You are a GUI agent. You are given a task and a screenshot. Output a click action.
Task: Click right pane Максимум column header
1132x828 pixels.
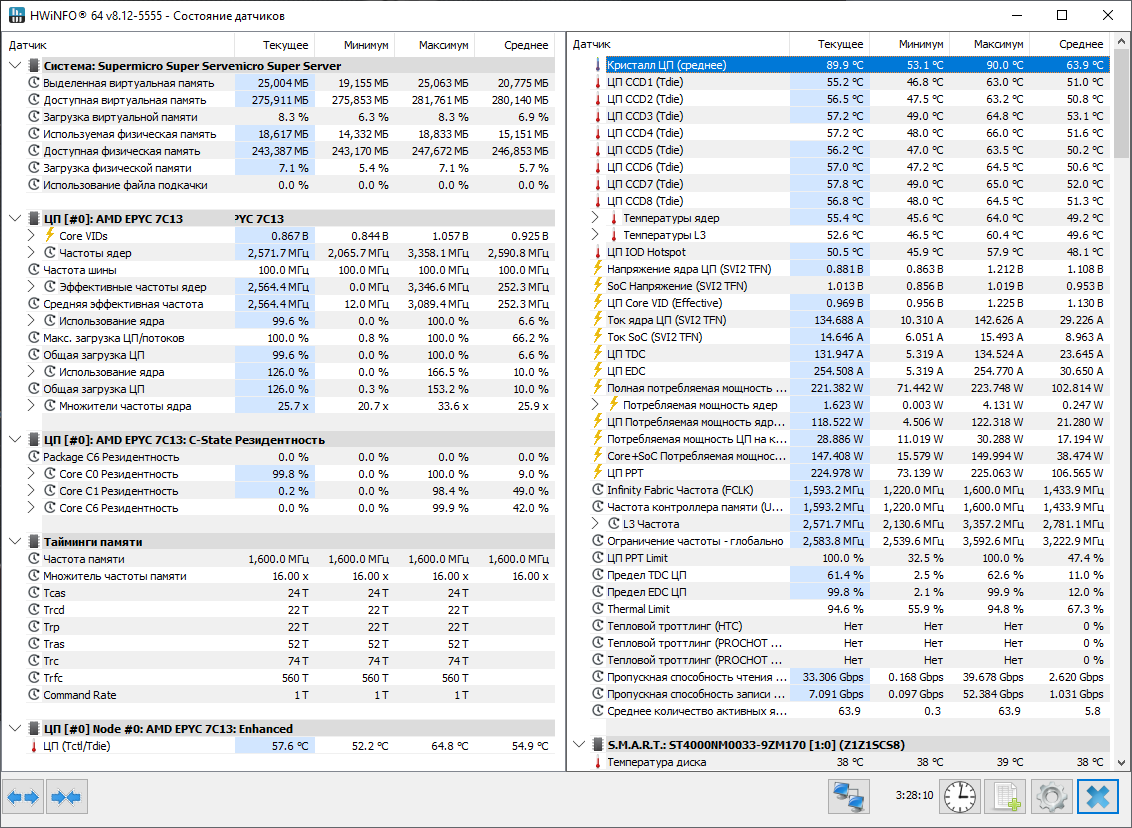coord(989,44)
